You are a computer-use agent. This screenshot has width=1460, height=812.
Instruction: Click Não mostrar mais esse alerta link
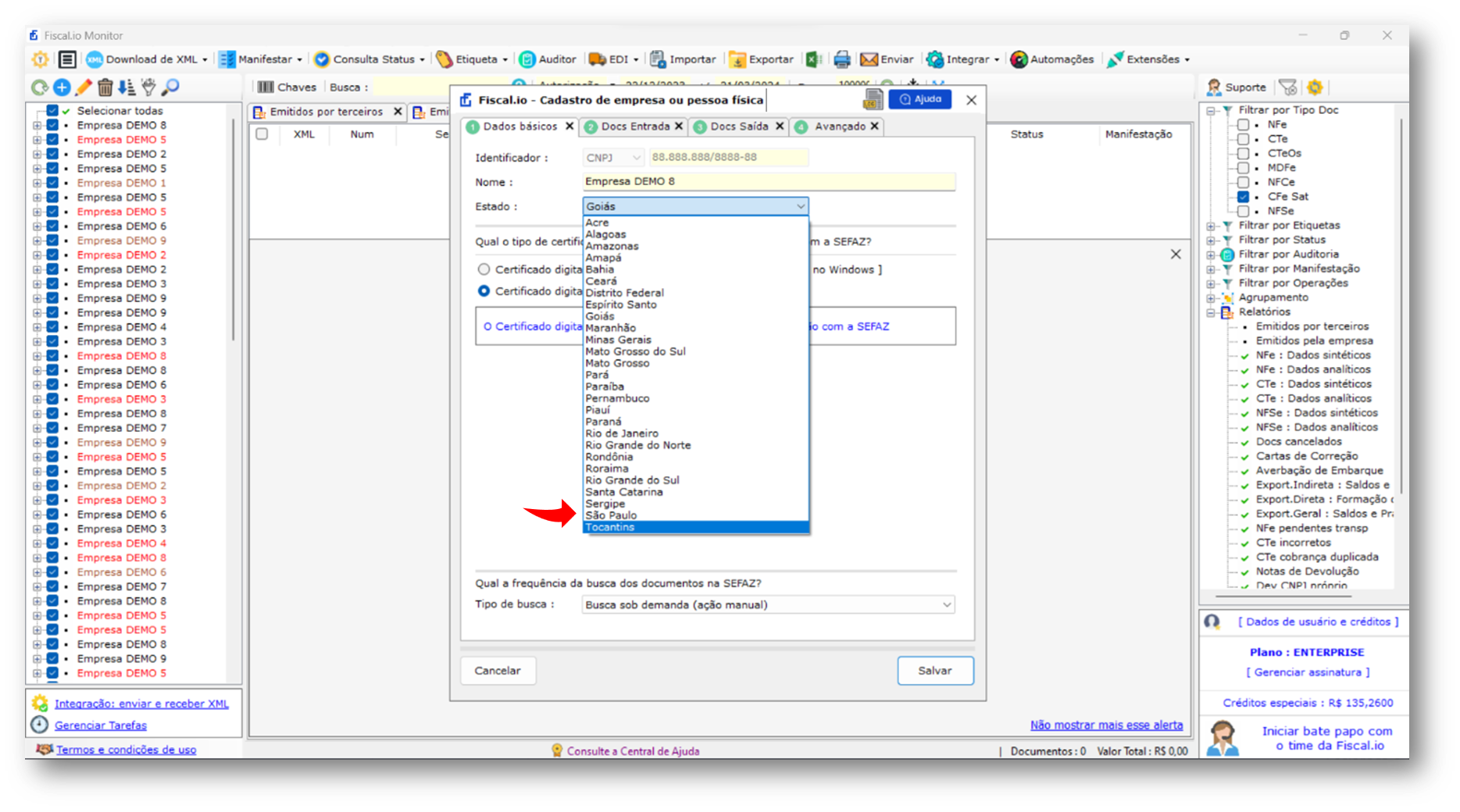coord(1106,725)
